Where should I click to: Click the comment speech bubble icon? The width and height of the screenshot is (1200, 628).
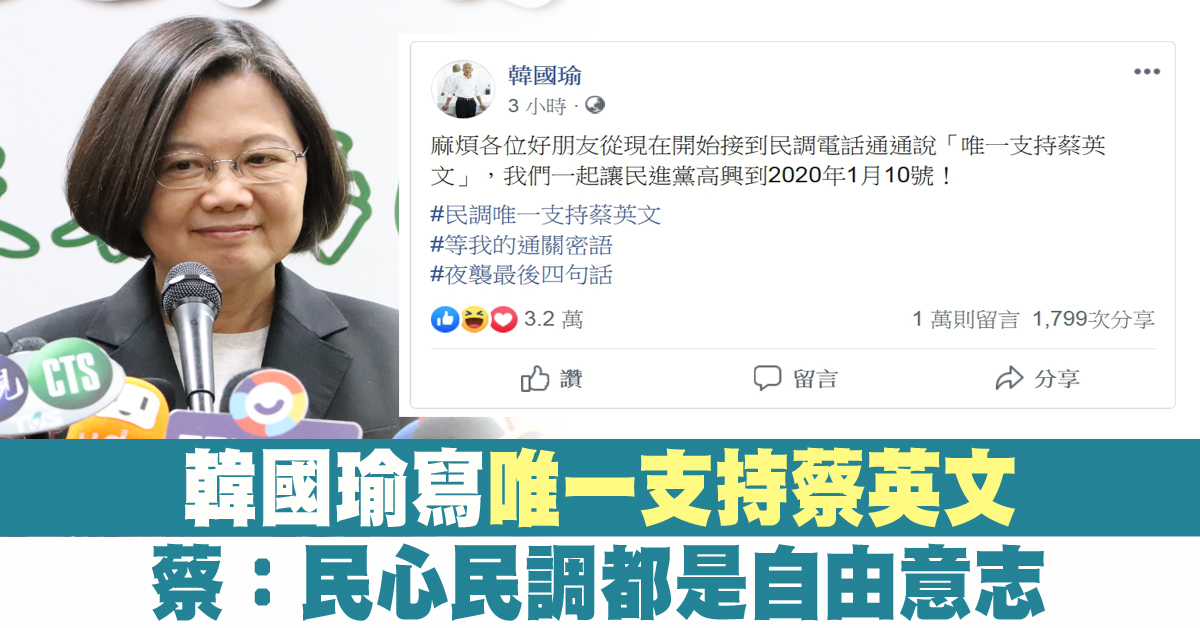768,379
